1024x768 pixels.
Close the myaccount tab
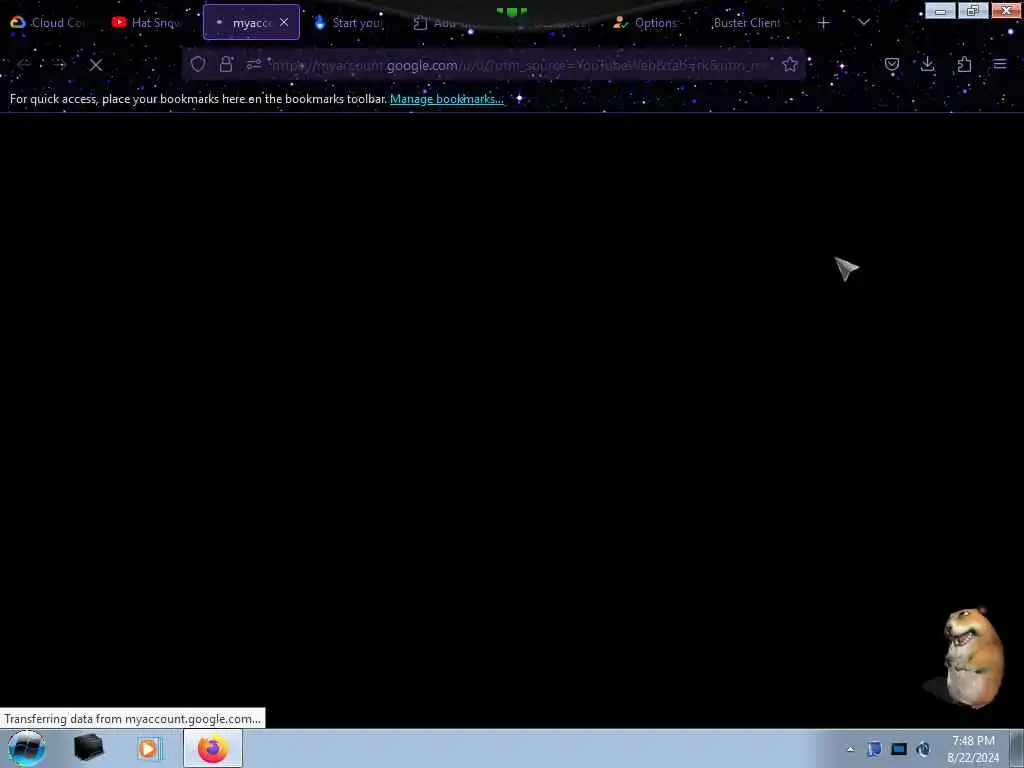click(284, 22)
